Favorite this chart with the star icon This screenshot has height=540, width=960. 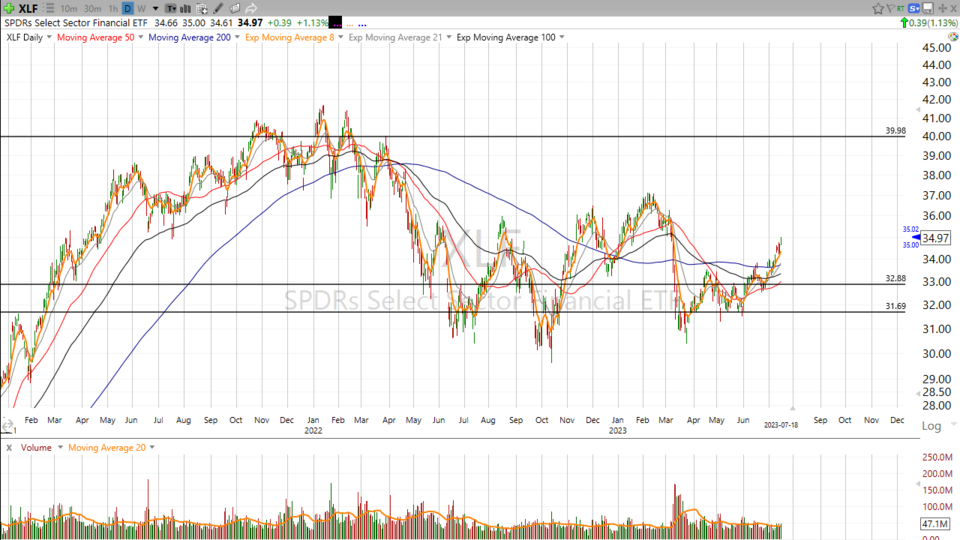[x=878, y=8]
